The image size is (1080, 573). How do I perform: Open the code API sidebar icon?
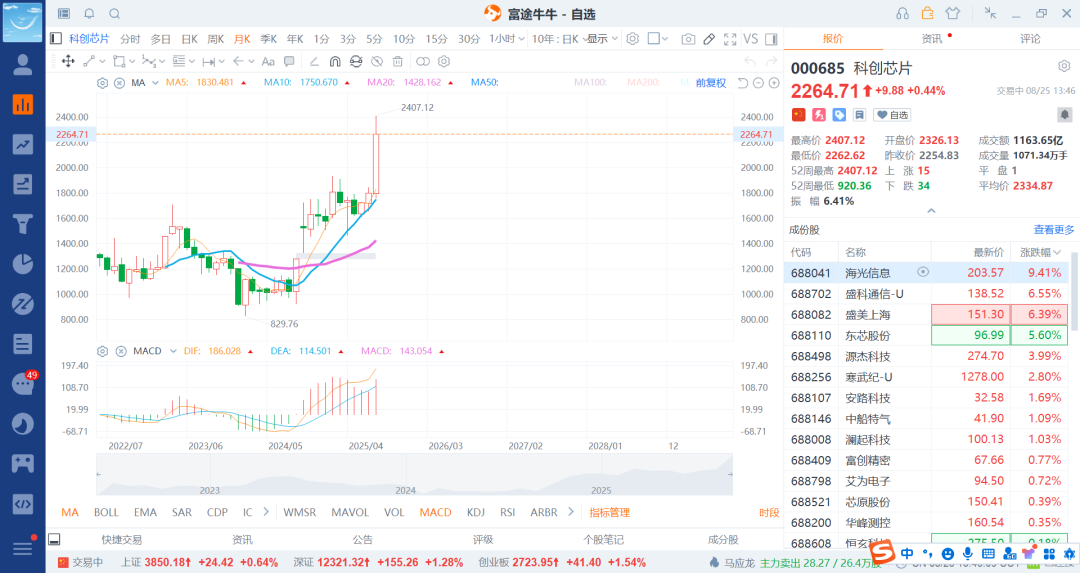[23, 503]
